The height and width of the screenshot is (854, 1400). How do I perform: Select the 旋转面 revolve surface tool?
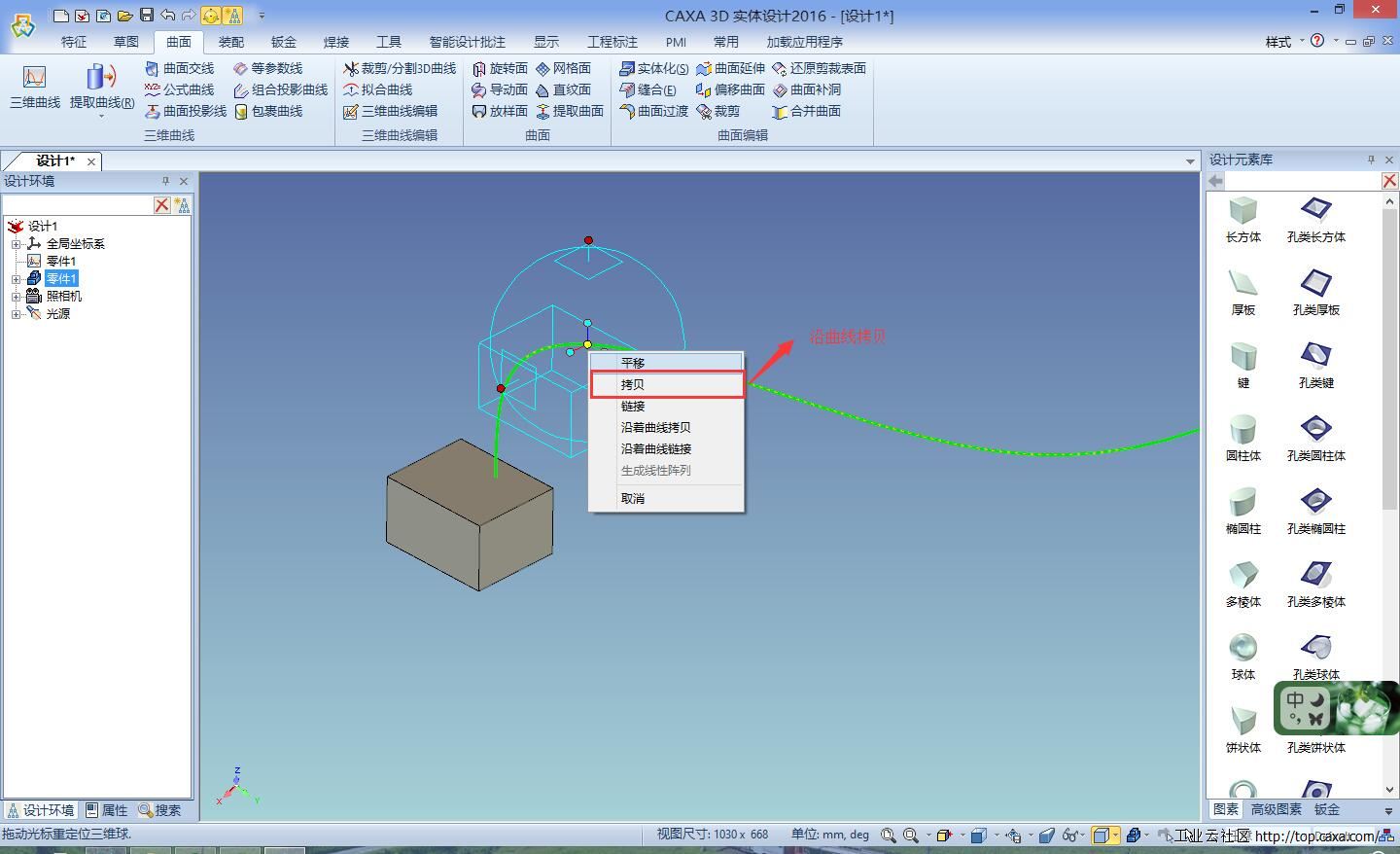[x=500, y=68]
